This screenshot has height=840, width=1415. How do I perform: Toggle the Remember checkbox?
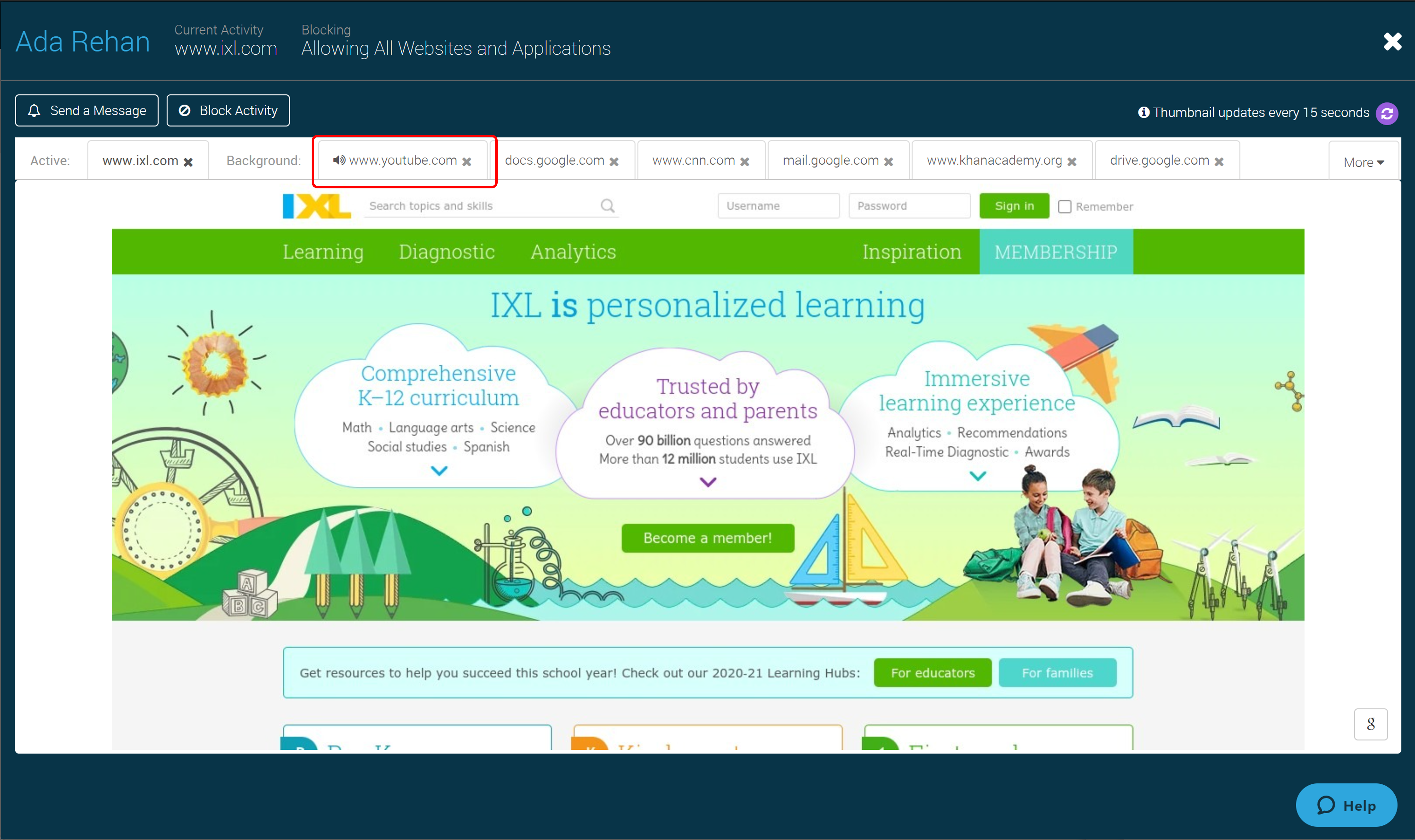tap(1065, 207)
